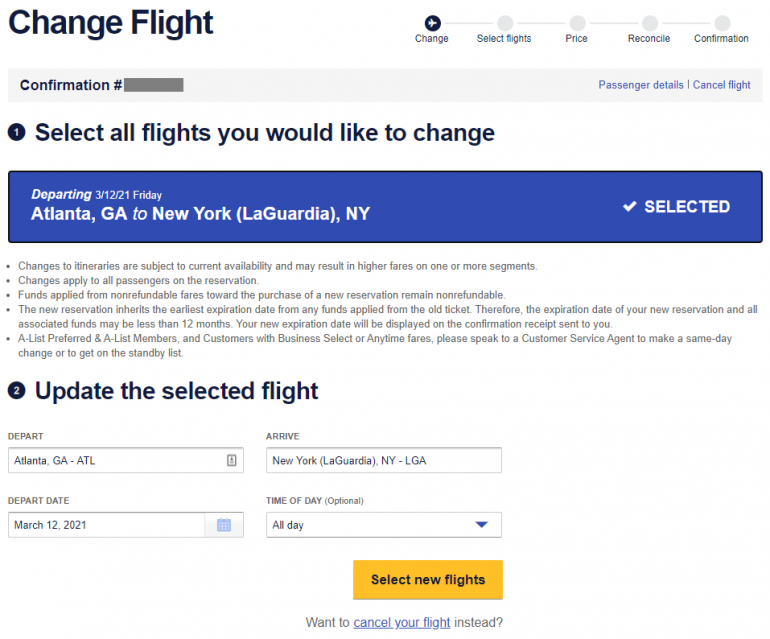Click the Change Flight page heading

click(111, 23)
